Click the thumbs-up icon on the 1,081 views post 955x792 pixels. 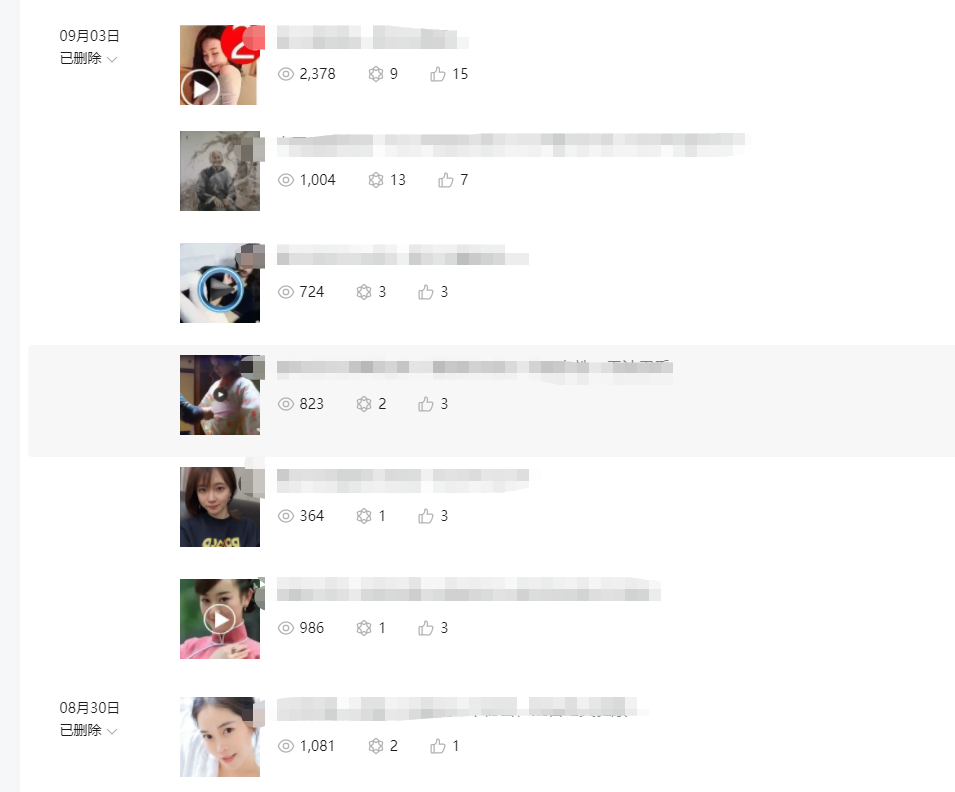pos(437,746)
